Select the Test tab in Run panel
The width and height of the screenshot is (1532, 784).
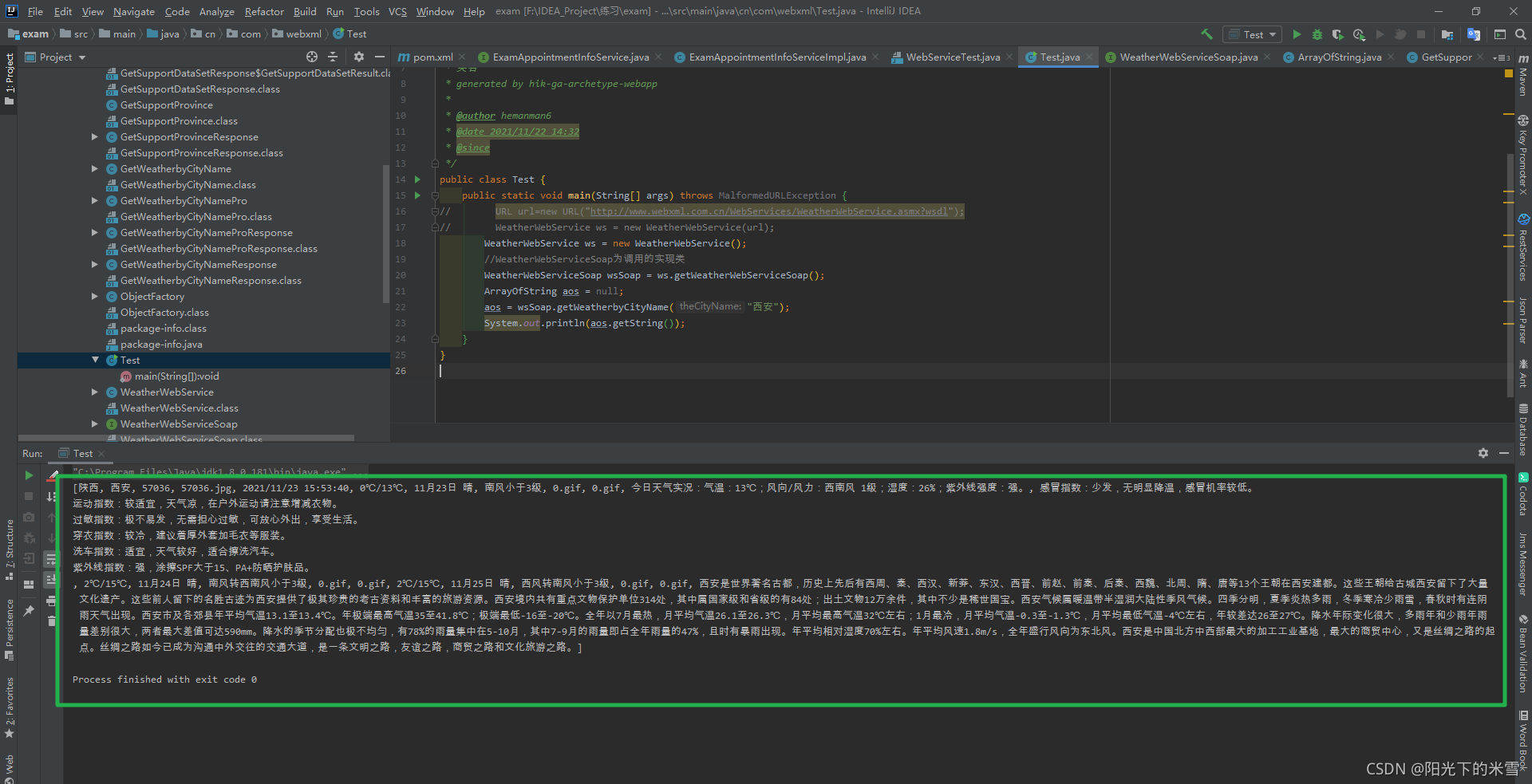coord(83,453)
